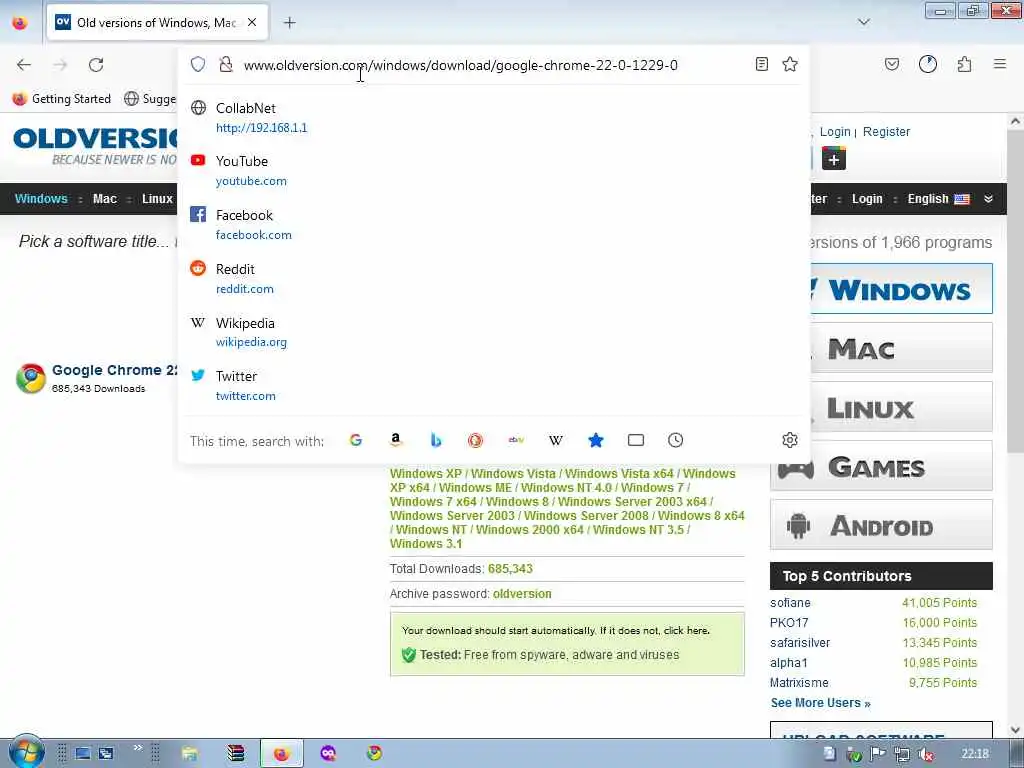Viewport: 1024px width, 768px height.
Task: Open the Firefox extensions puzzle icon
Action: point(964,64)
